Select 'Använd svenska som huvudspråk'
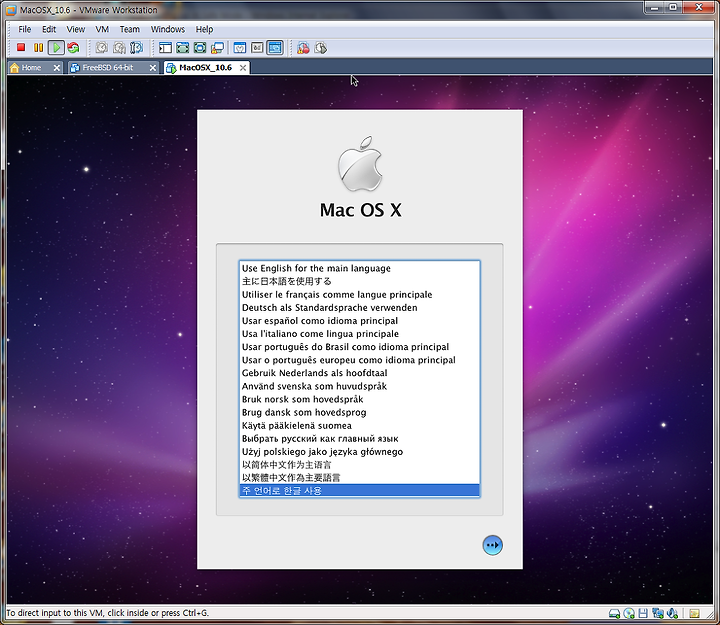720x625 pixels. [360, 386]
